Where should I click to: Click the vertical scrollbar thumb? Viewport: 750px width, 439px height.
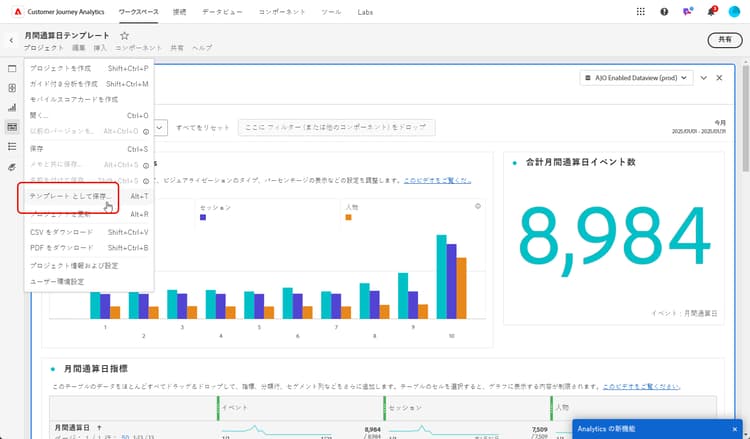click(x=745, y=118)
